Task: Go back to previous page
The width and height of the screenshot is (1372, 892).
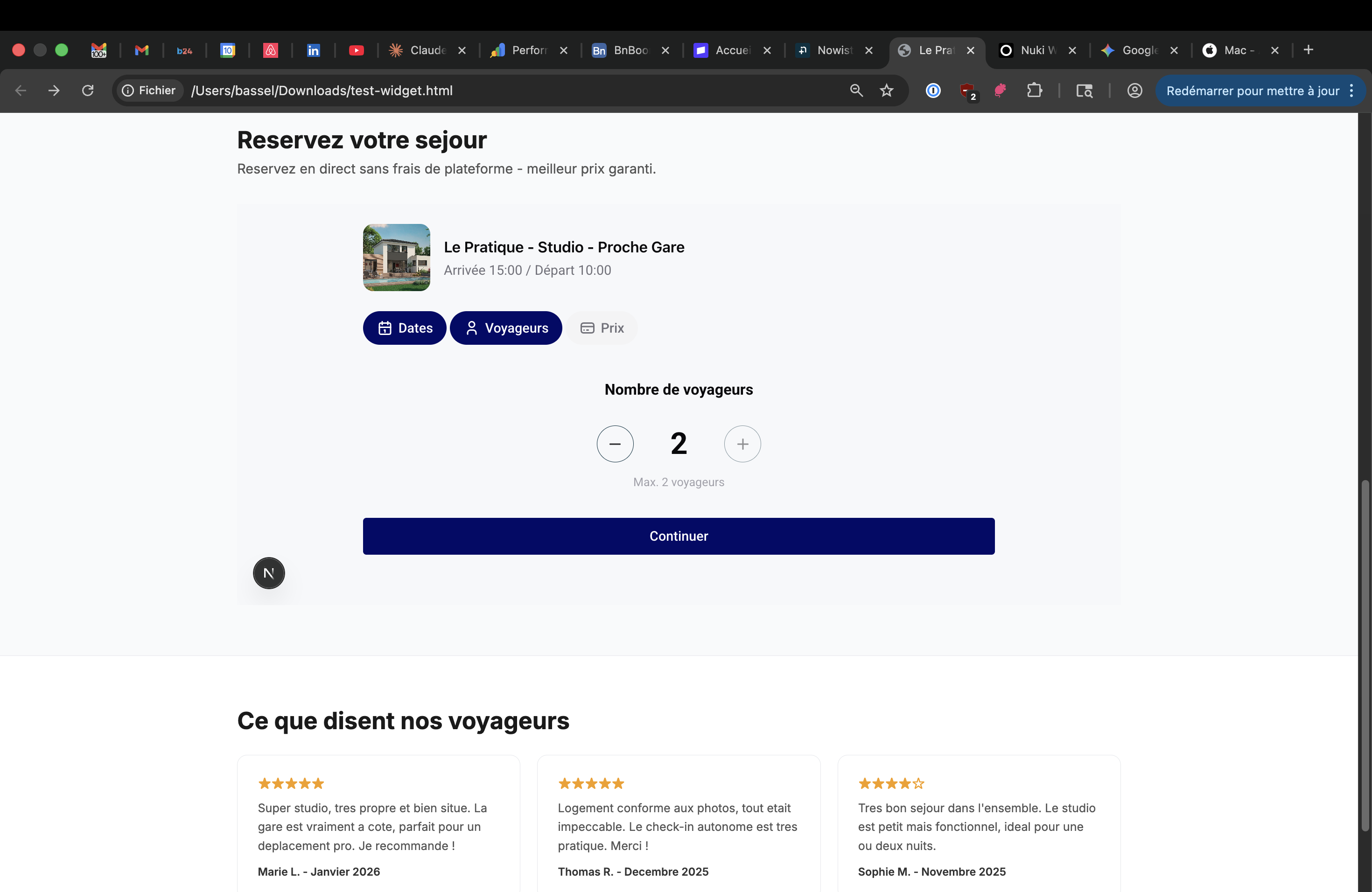Action: coord(21,91)
